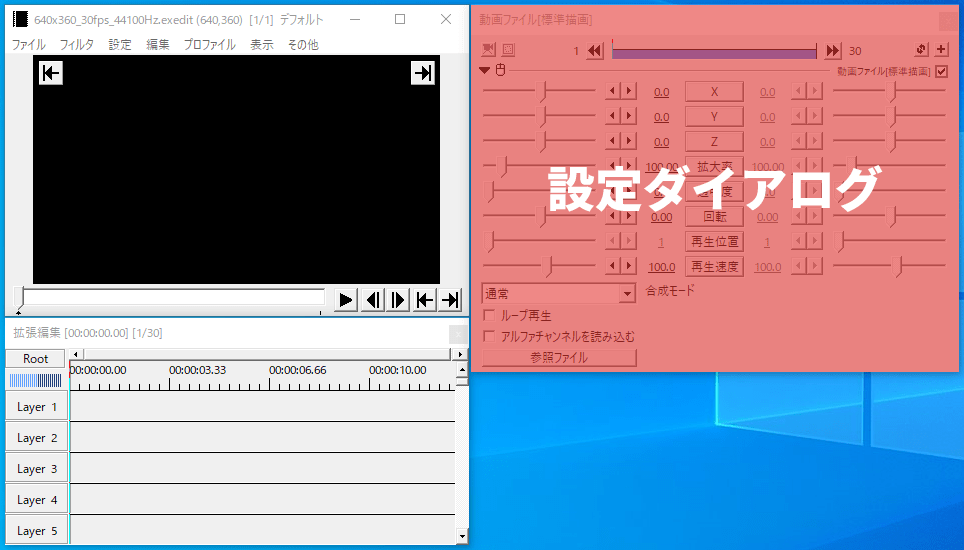Step back one frame in preview controls
Image resolution: width=964 pixels, height=550 pixels.
(373, 300)
